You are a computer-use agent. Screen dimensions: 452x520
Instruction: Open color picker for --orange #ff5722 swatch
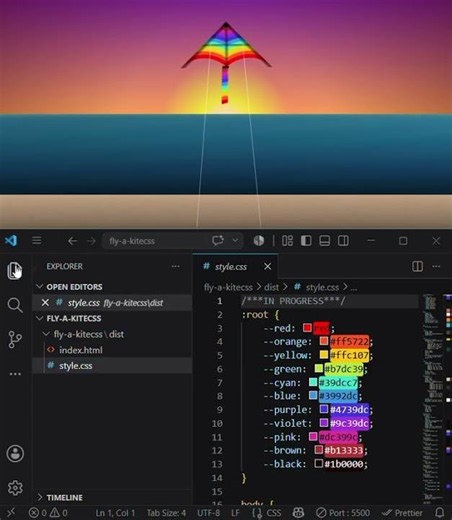pyautogui.click(x=324, y=341)
